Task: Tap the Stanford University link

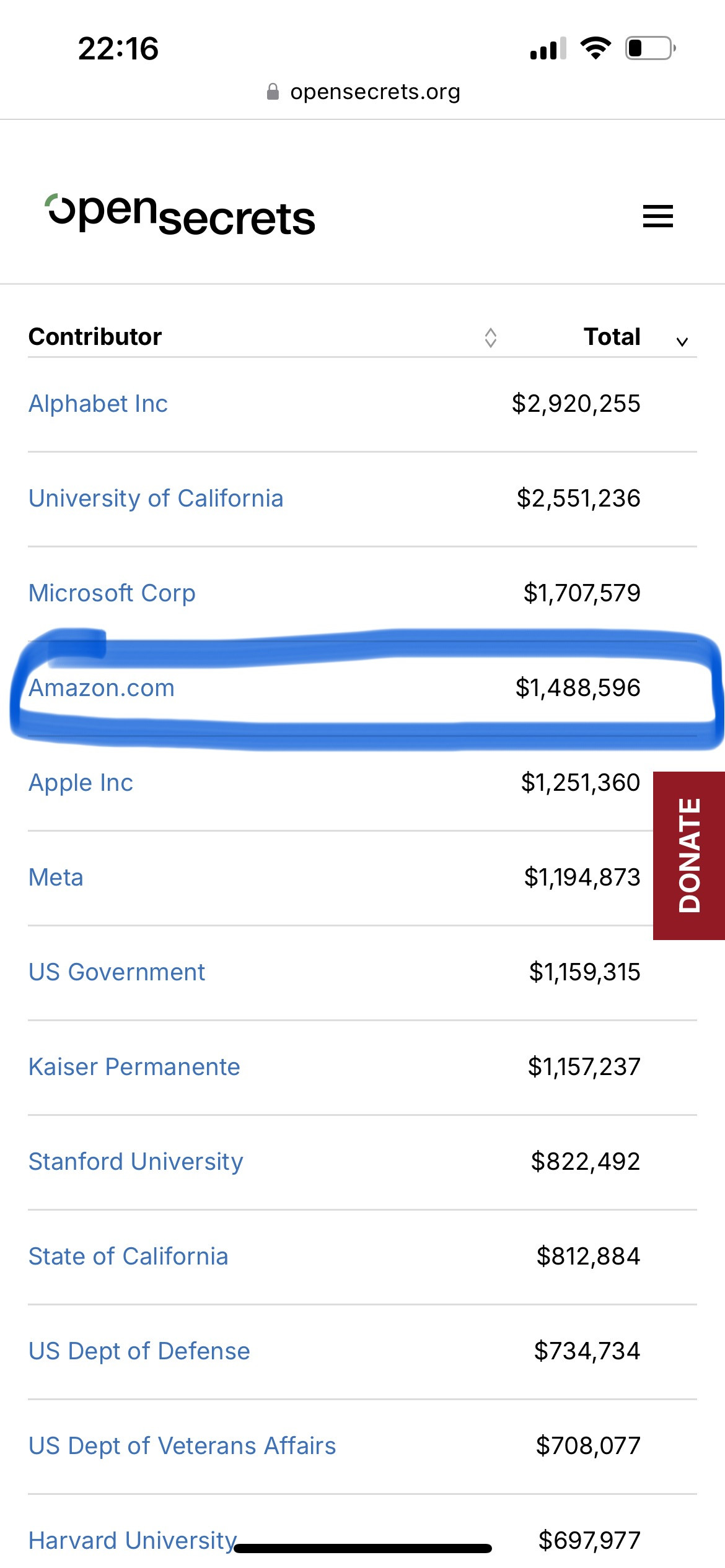Action: [136, 1162]
